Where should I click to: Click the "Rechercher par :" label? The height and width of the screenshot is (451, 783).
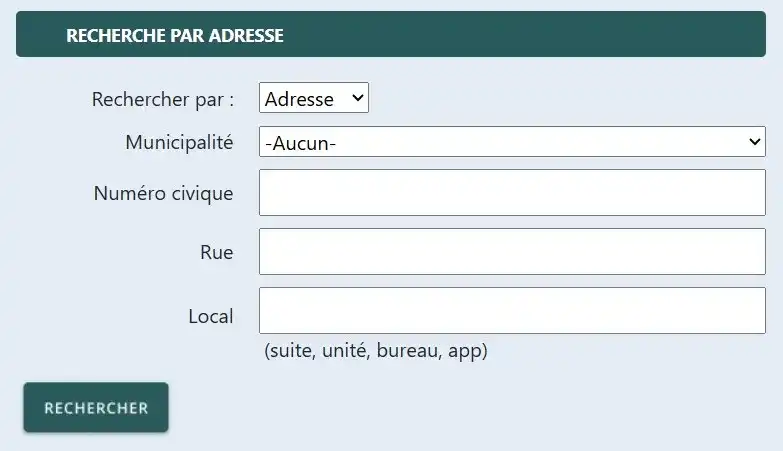pos(162,100)
